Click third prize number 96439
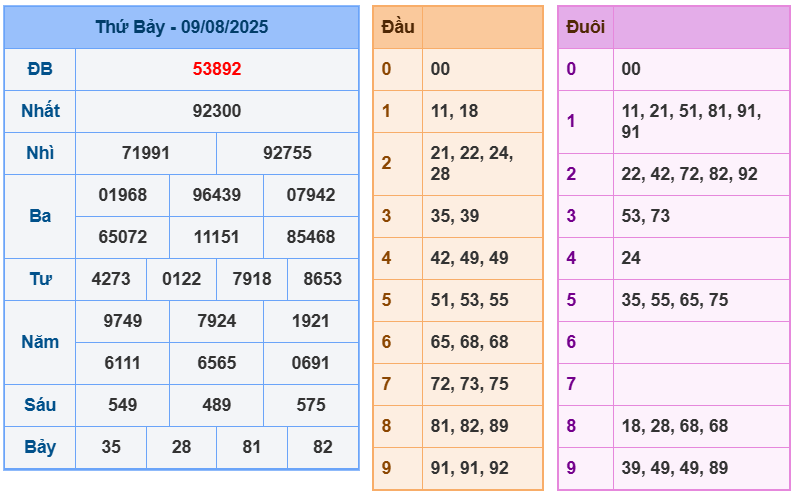The width and height of the screenshot is (792, 494). click(217, 195)
